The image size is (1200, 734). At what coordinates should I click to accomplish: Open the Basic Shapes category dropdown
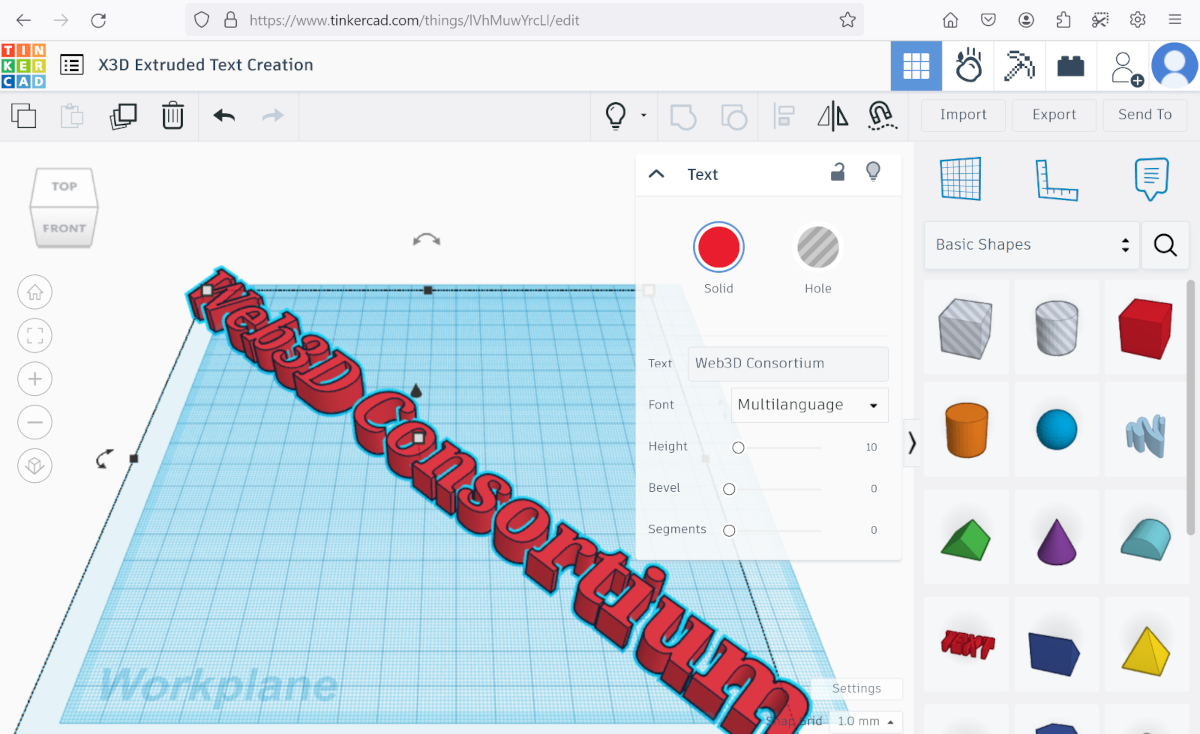[1031, 245]
